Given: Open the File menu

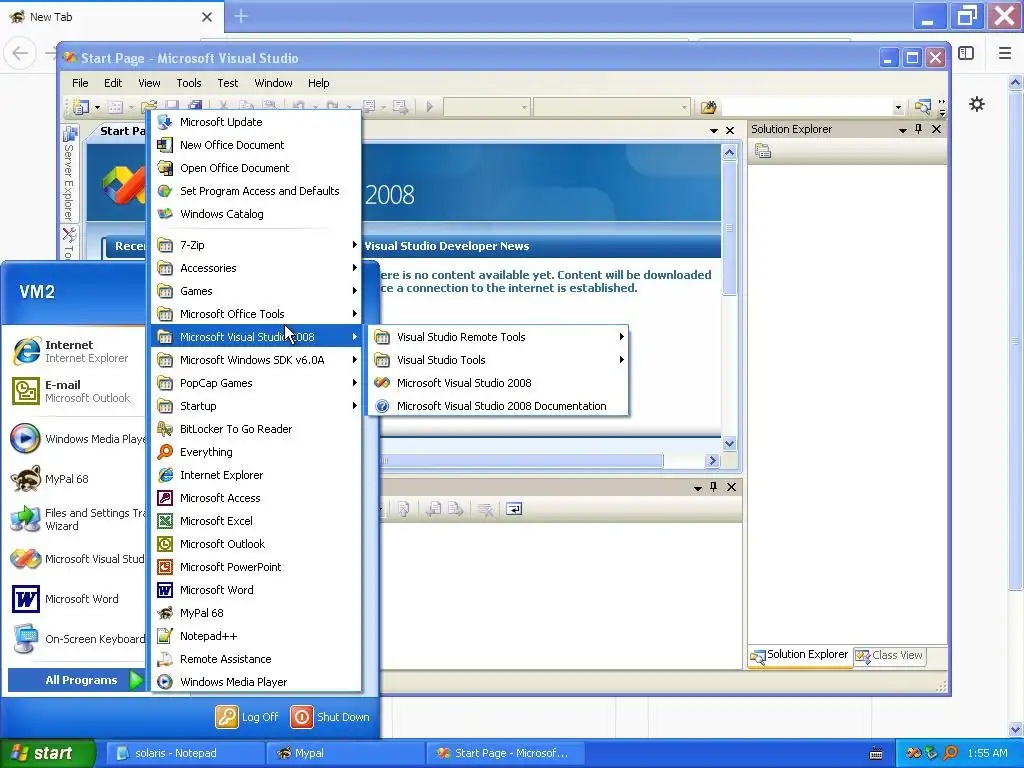Looking at the screenshot, I should pyautogui.click(x=80, y=83).
